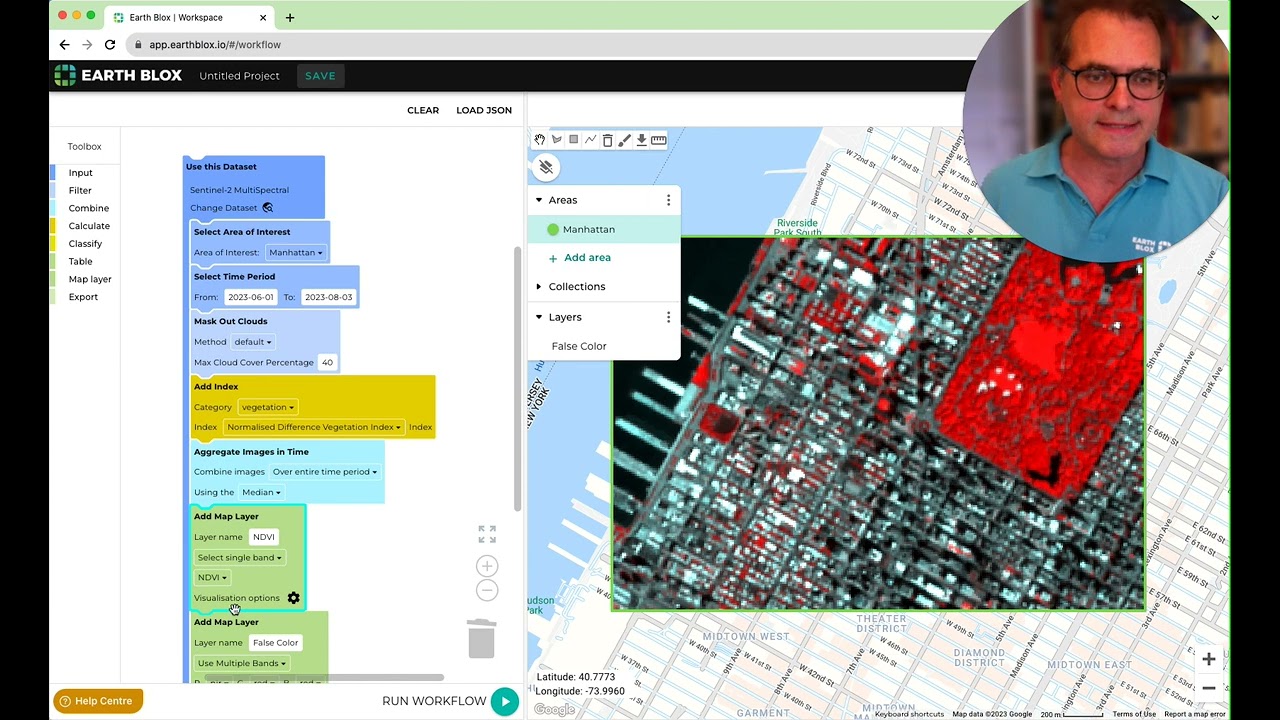Click the CLEAR button
The height and width of the screenshot is (720, 1280).
tap(423, 110)
